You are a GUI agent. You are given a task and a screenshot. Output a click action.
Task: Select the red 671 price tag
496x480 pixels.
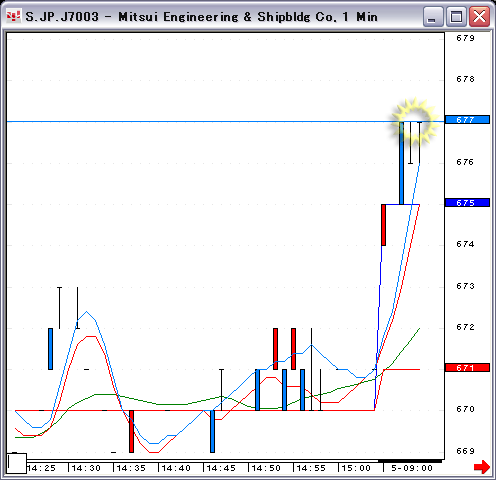point(467,368)
